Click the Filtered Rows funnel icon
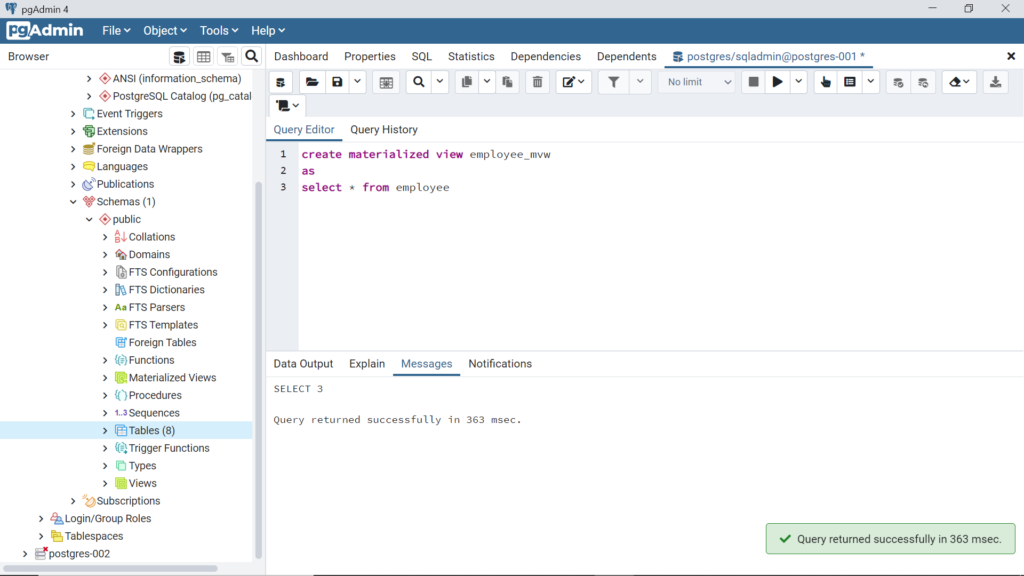Screen dimensions: 1024x576 [x=227, y=57]
